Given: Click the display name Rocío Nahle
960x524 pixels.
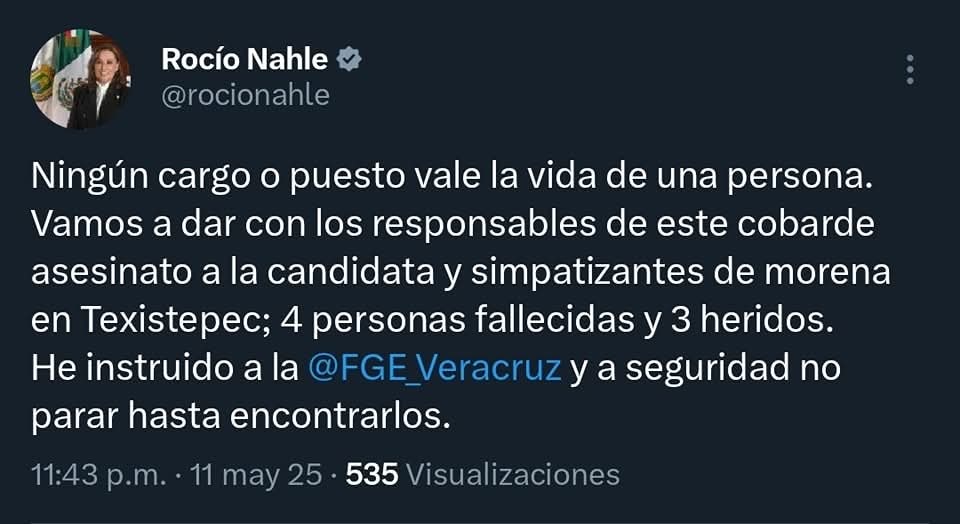Looking at the screenshot, I should point(244,59).
